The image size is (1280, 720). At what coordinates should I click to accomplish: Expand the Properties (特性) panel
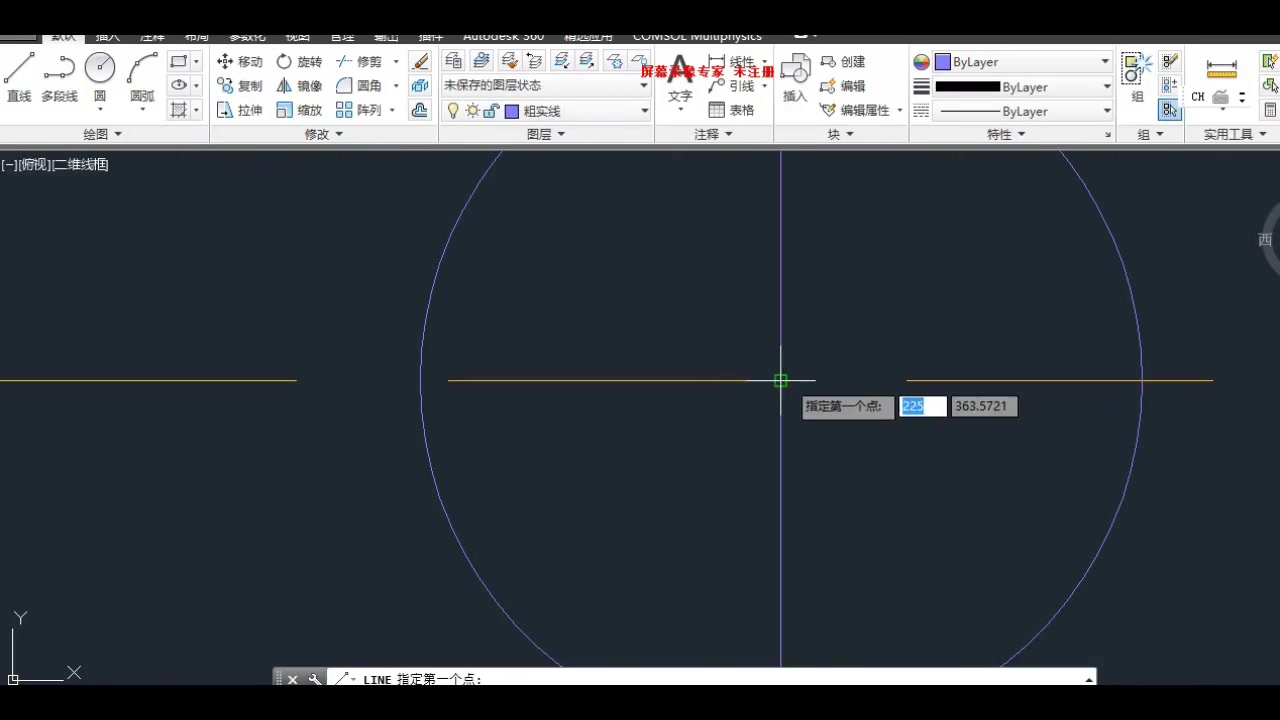pos(1007,134)
